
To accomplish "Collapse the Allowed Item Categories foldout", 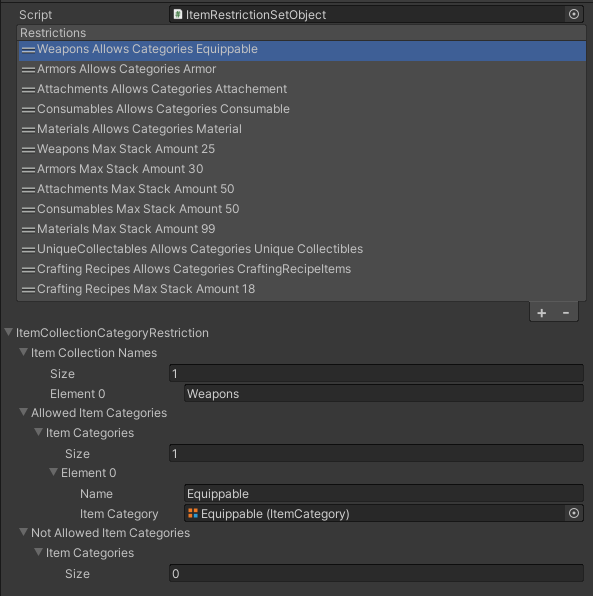I will tap(24, 412).
